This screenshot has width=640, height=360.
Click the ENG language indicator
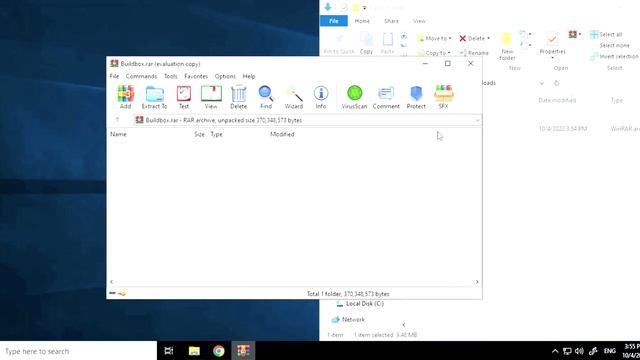[610, 351]
